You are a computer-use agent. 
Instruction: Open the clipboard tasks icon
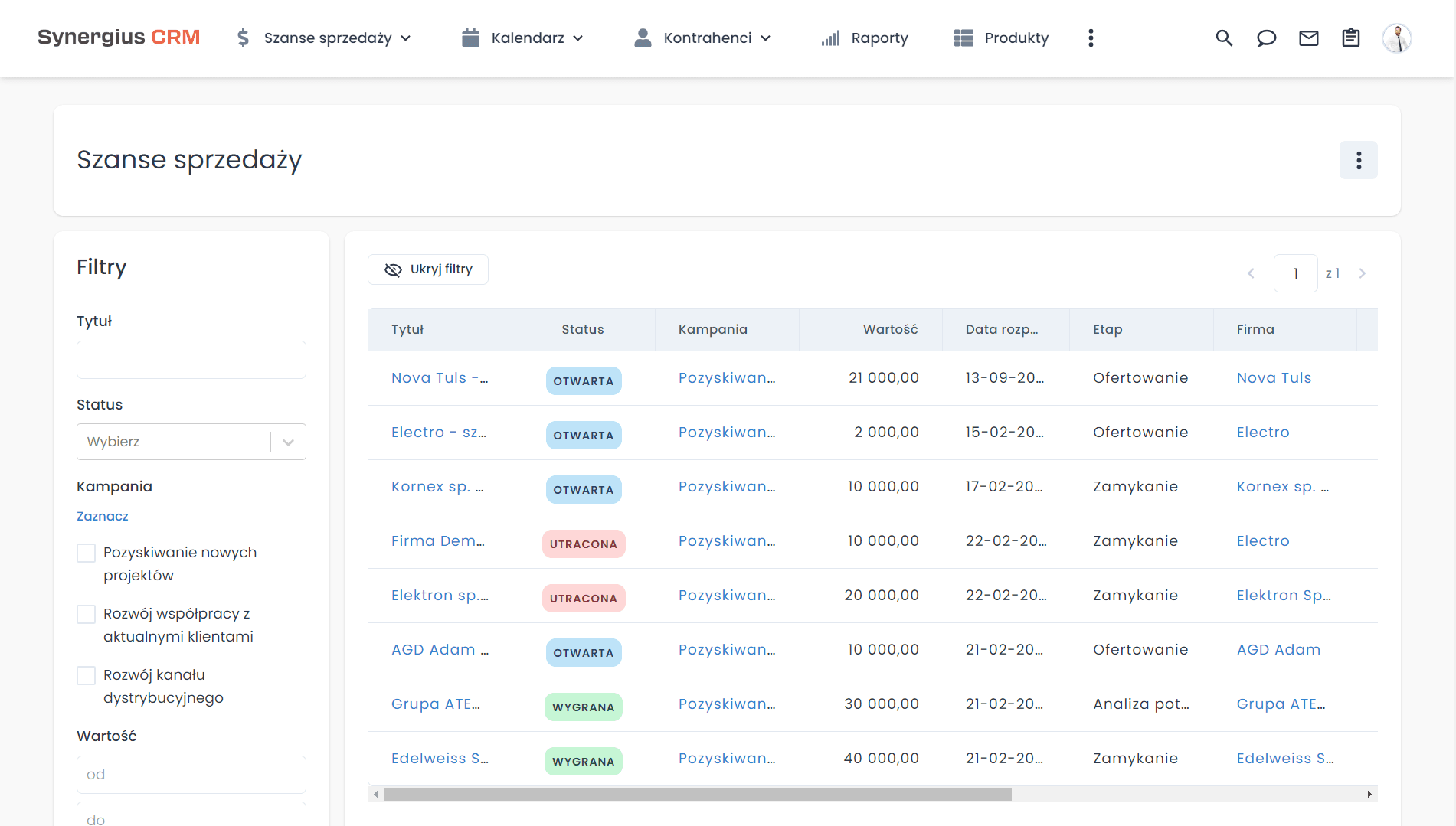tap(1351, 38)
